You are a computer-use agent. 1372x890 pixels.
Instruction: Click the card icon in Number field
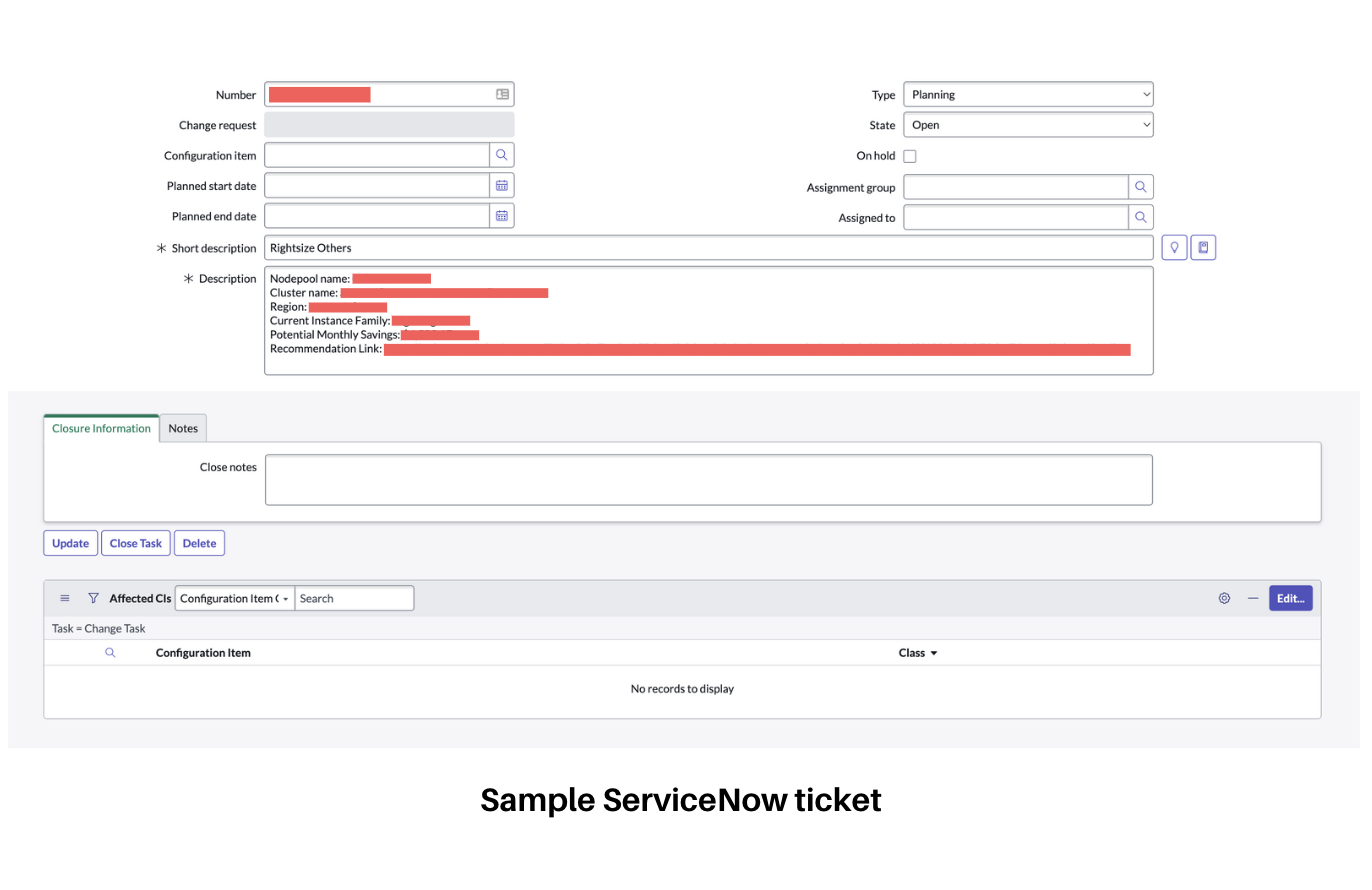(502, 94)
